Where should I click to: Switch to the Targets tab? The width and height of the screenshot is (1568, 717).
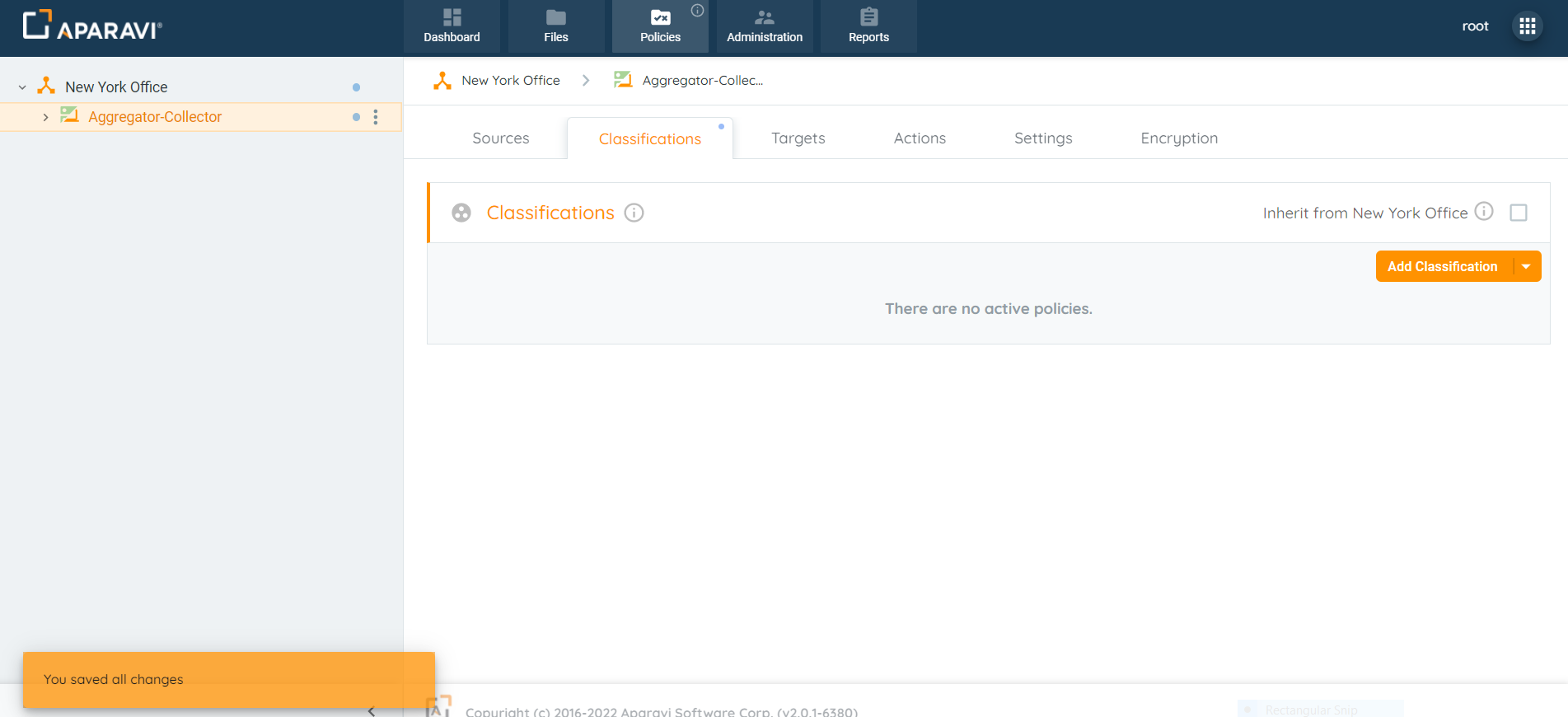(798, 138)
